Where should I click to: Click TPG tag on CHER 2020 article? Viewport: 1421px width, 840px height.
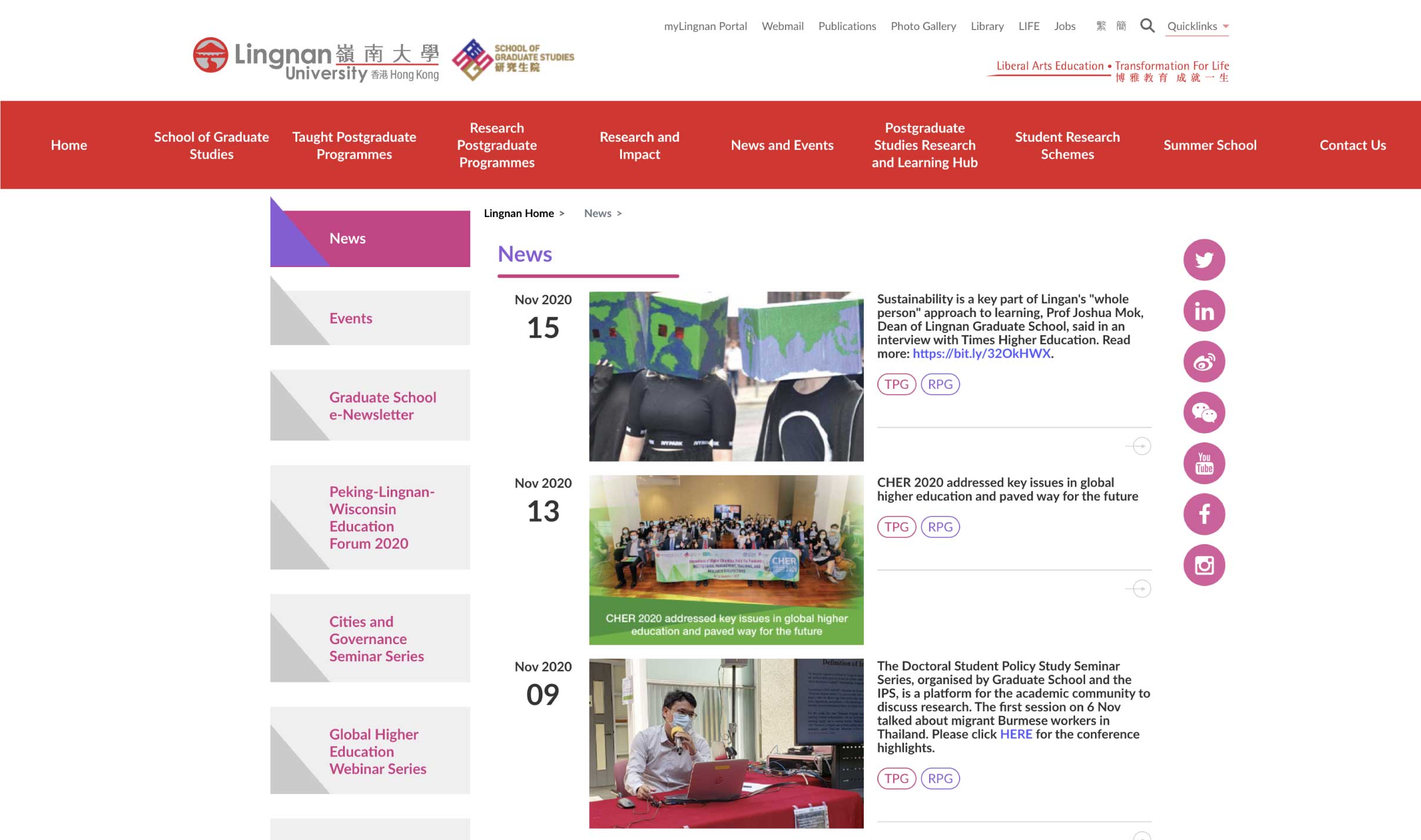tap(896, 527)
